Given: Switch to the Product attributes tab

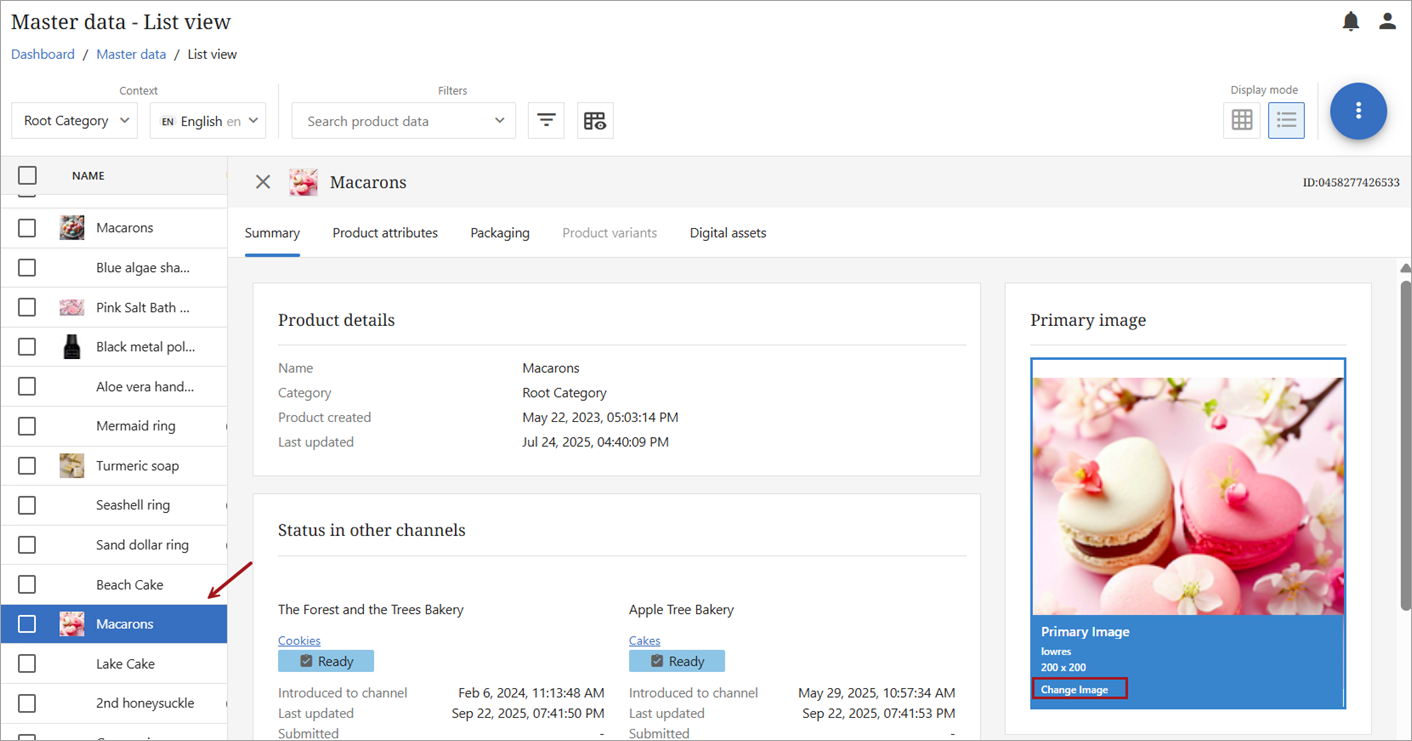Looking at the screenshot, I should tap(385, 233).
